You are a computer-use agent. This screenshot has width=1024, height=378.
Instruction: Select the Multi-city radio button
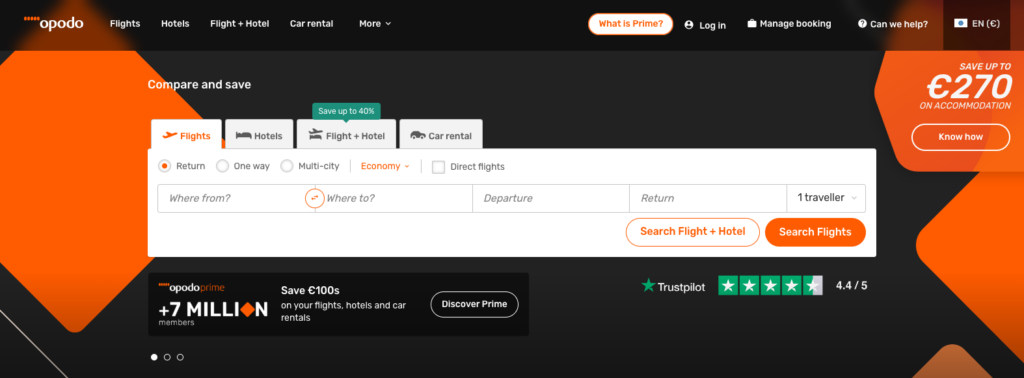pos(287,166)
